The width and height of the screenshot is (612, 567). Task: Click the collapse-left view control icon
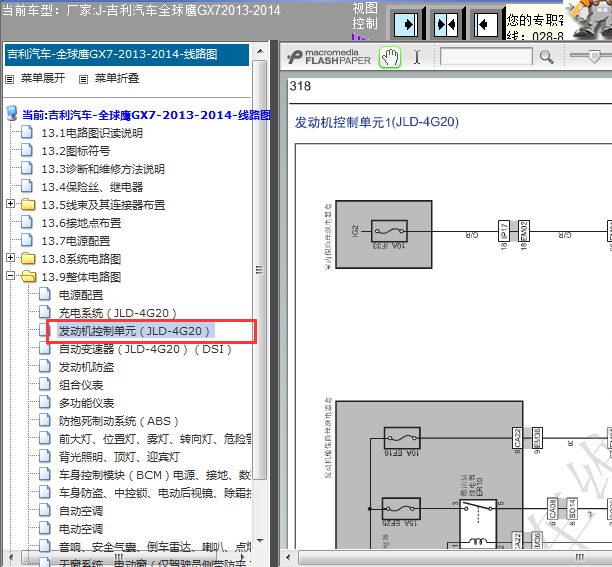click(486, 25)
